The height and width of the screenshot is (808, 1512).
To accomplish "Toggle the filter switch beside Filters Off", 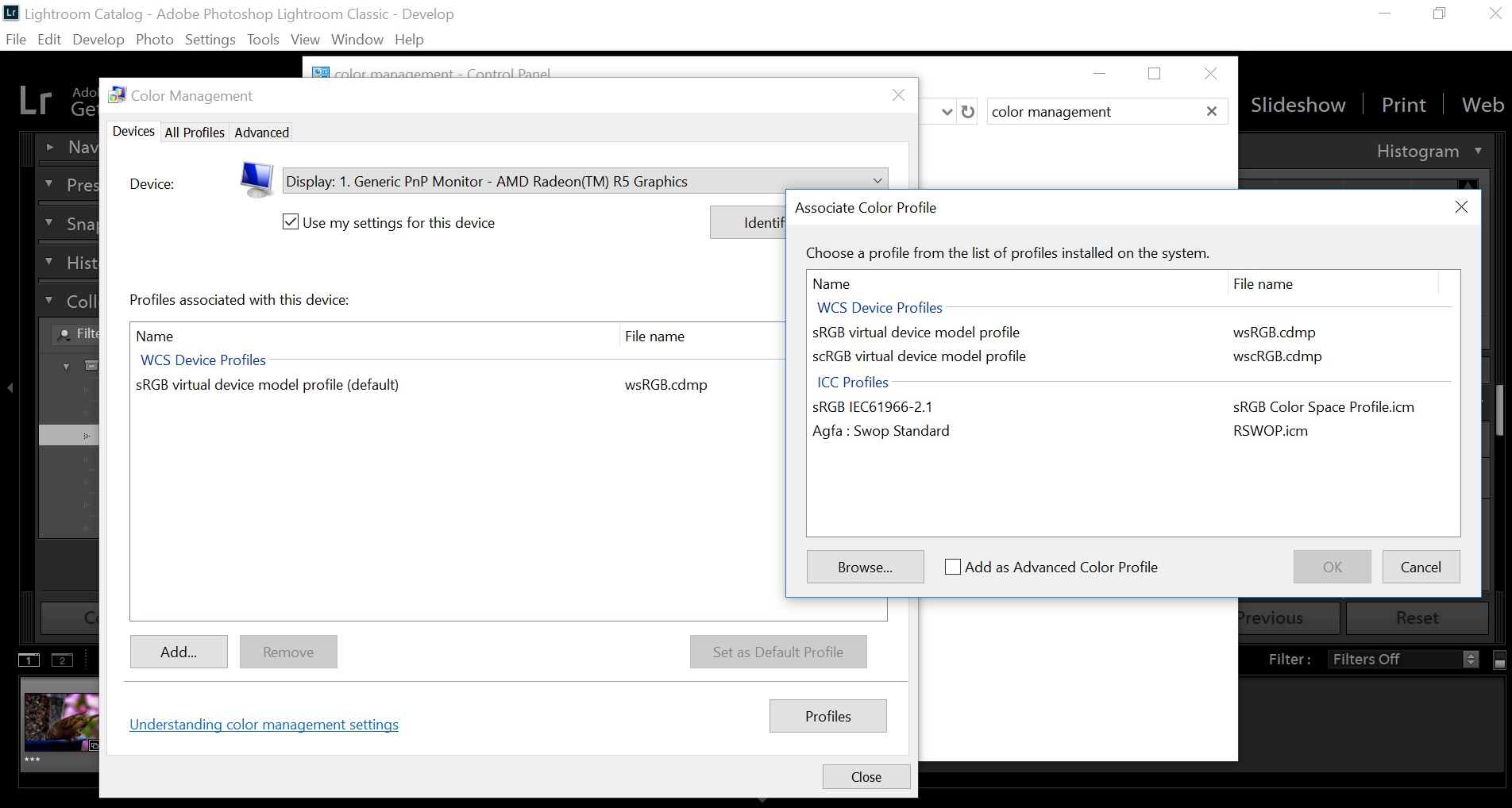I will 1499,660.
